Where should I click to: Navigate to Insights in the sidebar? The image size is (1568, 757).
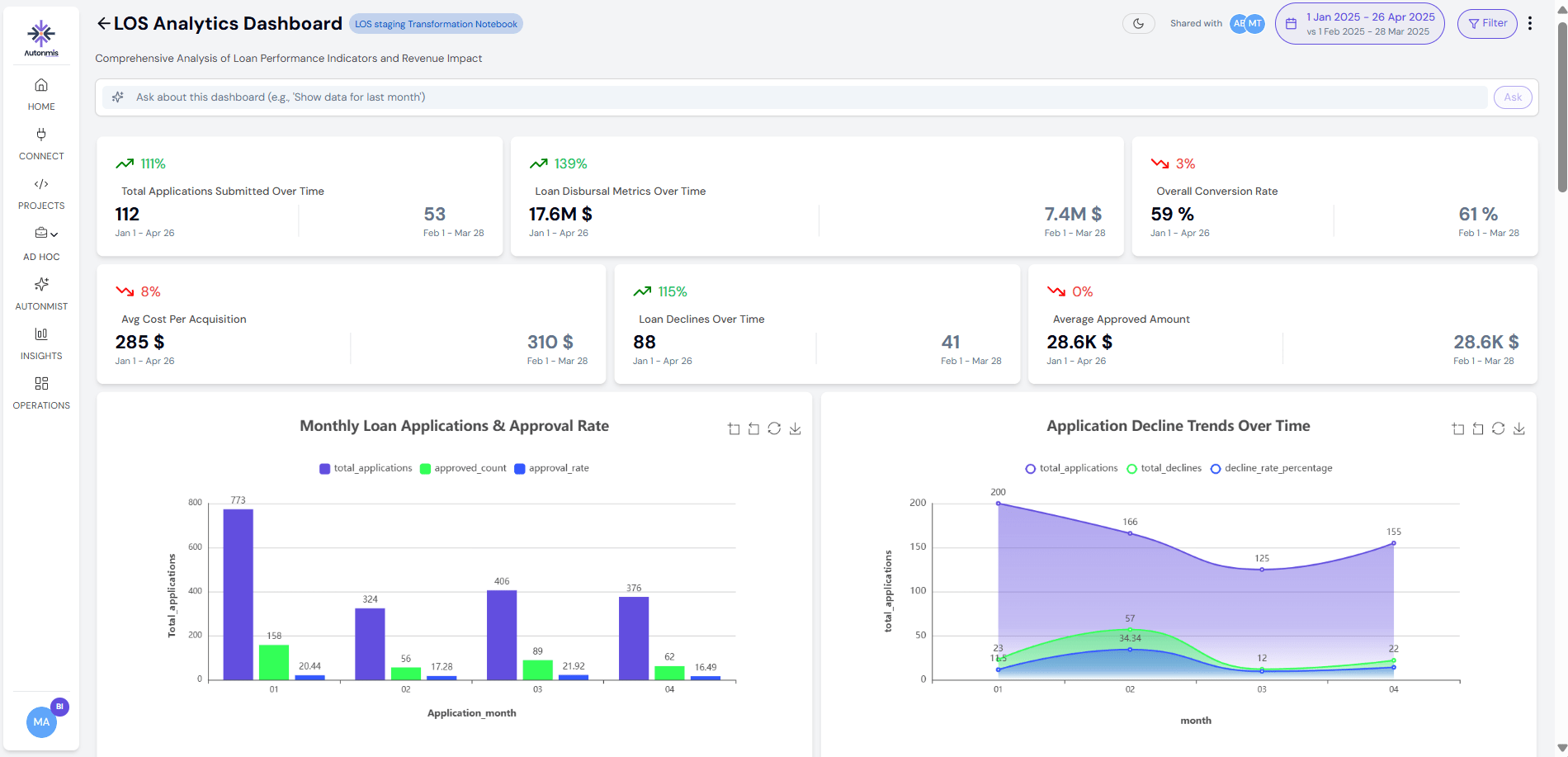tap(41, 343)
